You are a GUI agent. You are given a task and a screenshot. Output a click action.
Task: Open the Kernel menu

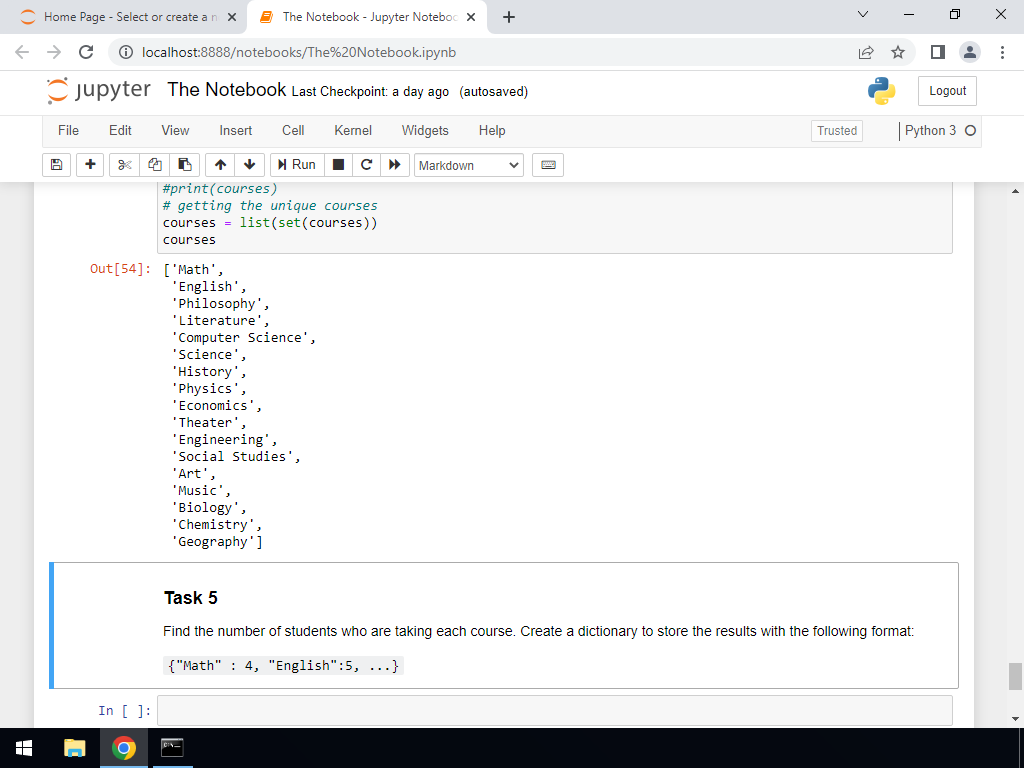[352, 130]
